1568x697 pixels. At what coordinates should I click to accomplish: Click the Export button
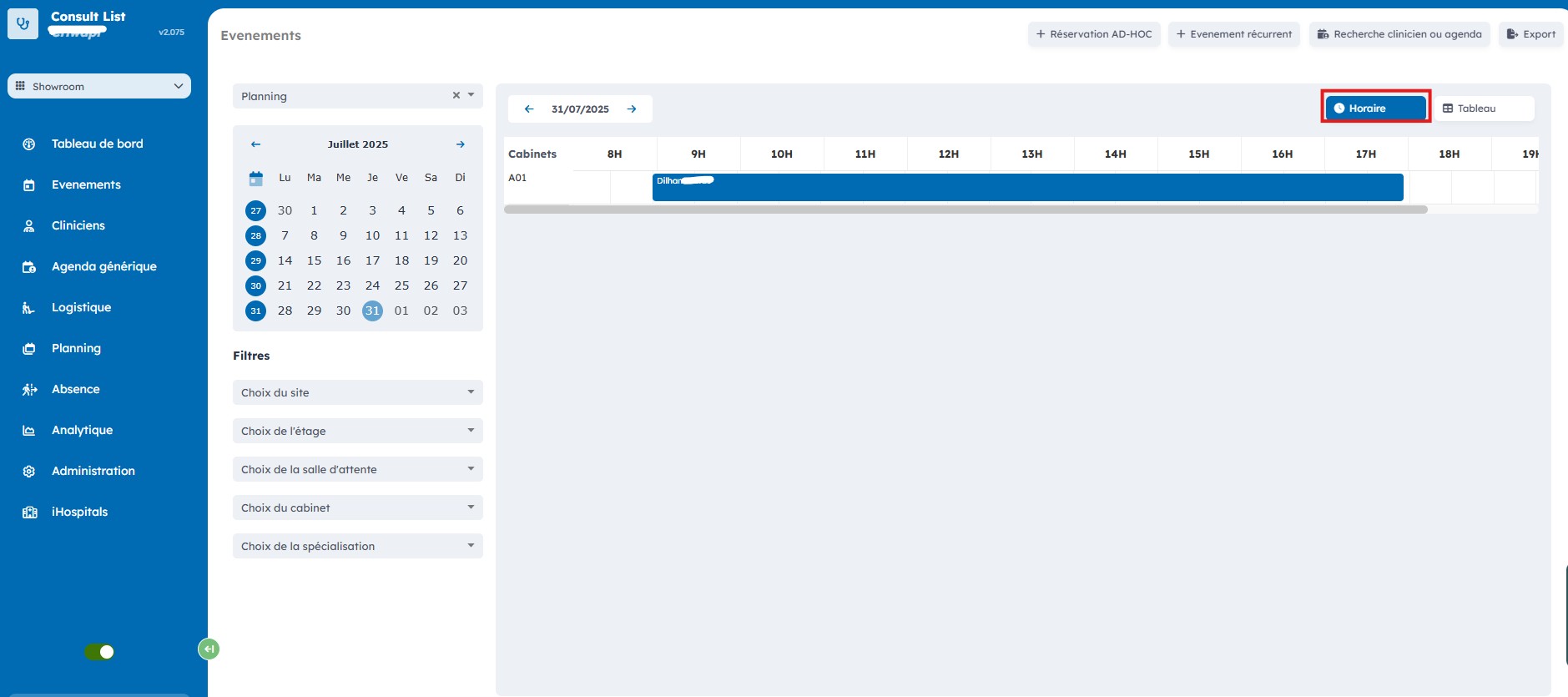1530,34
